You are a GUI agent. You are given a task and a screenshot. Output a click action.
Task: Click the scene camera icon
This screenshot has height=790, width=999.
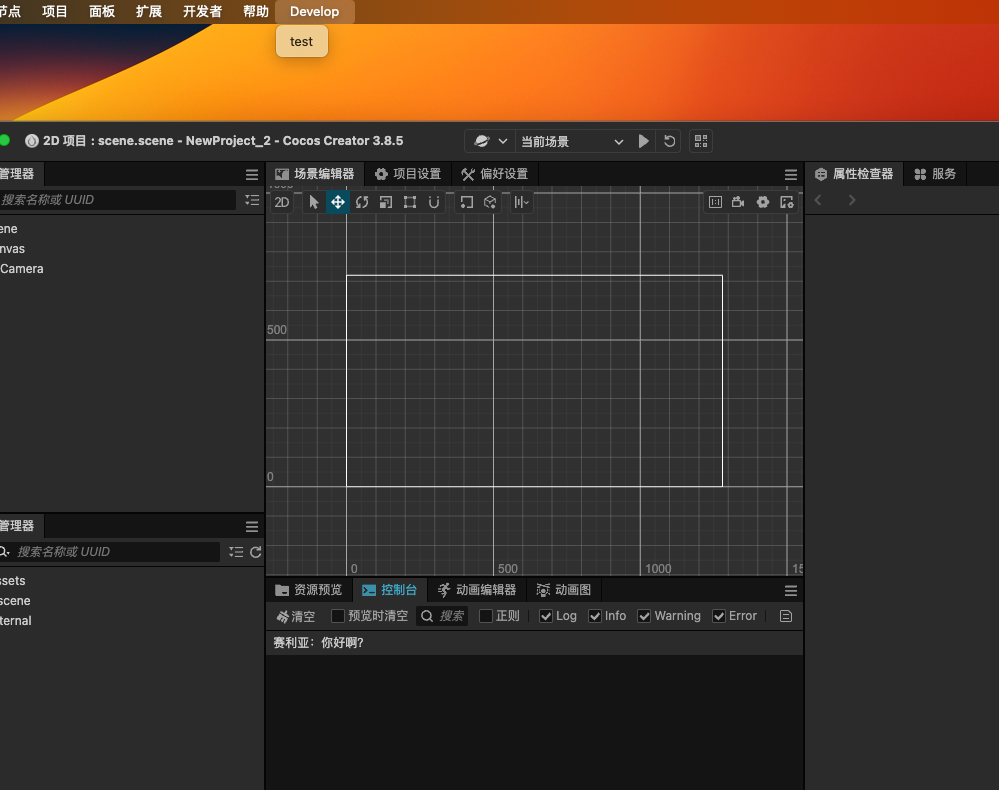[738, 203]
